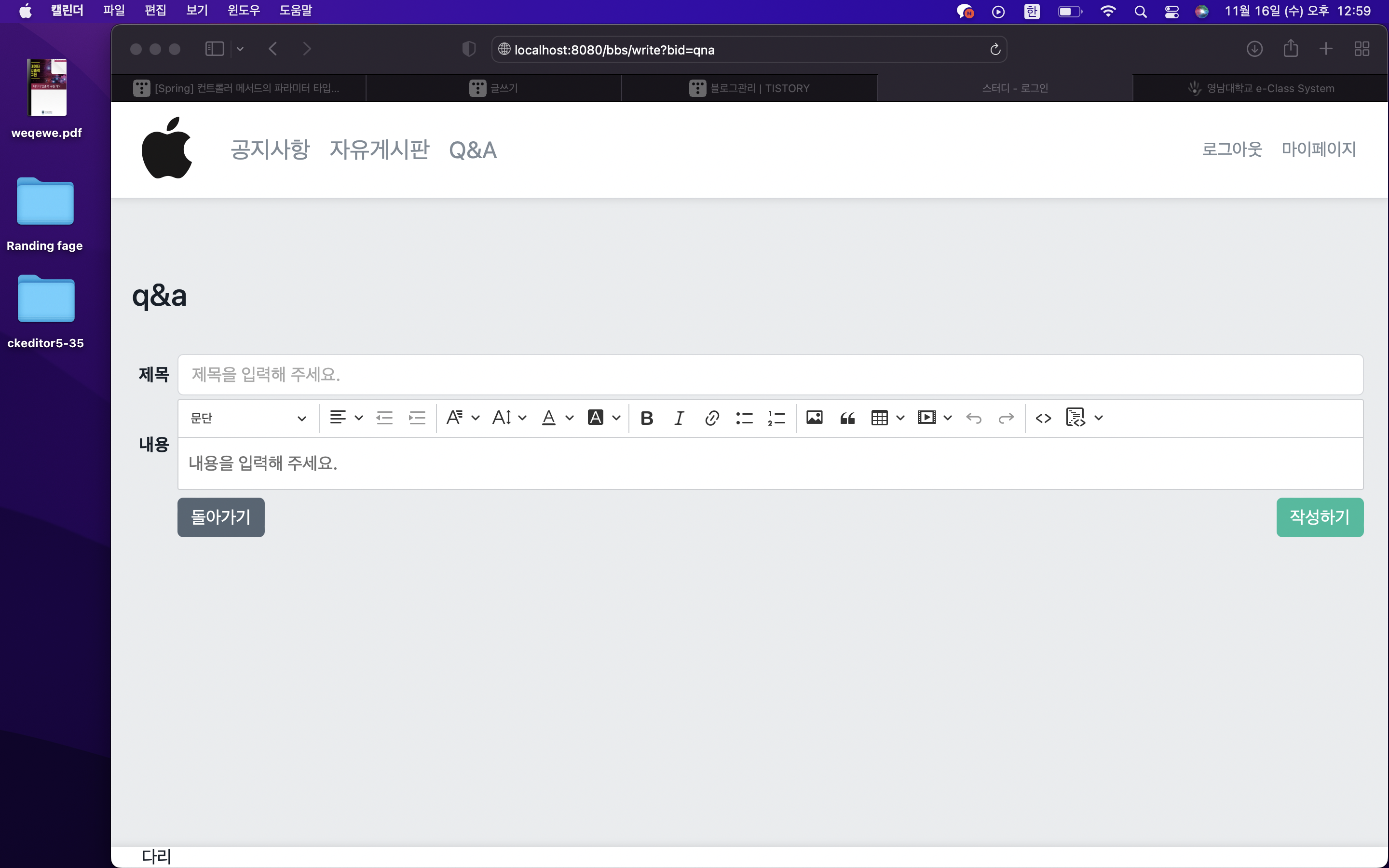Click the insert image icon
Viewport: 1389px width, 868px height.
click(814, 418)
